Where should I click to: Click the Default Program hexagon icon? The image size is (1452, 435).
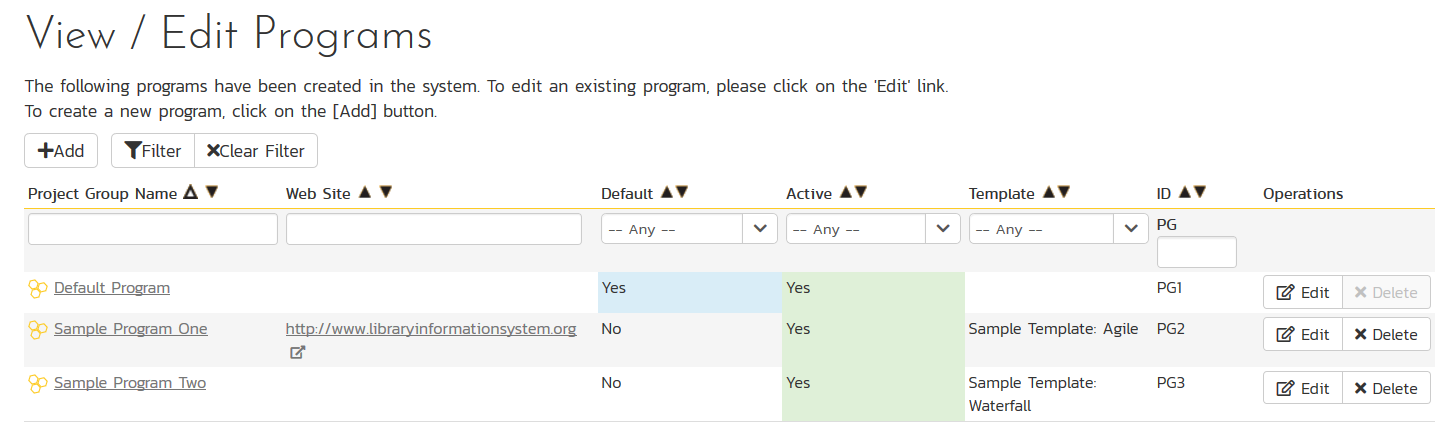click(x=38, y=289)
